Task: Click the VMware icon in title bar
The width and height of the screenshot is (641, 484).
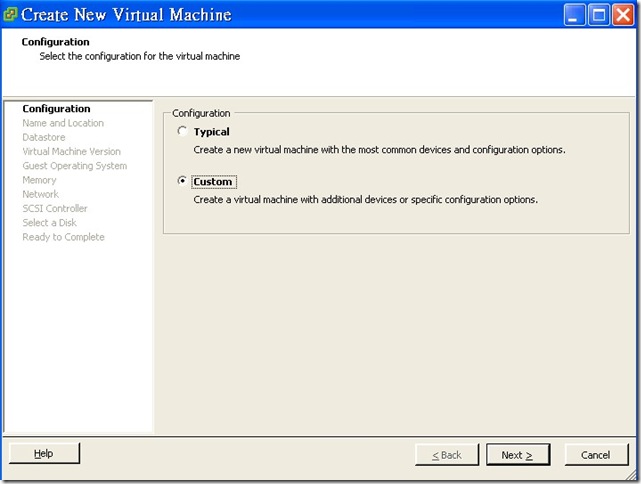Action: coord(10,15)
